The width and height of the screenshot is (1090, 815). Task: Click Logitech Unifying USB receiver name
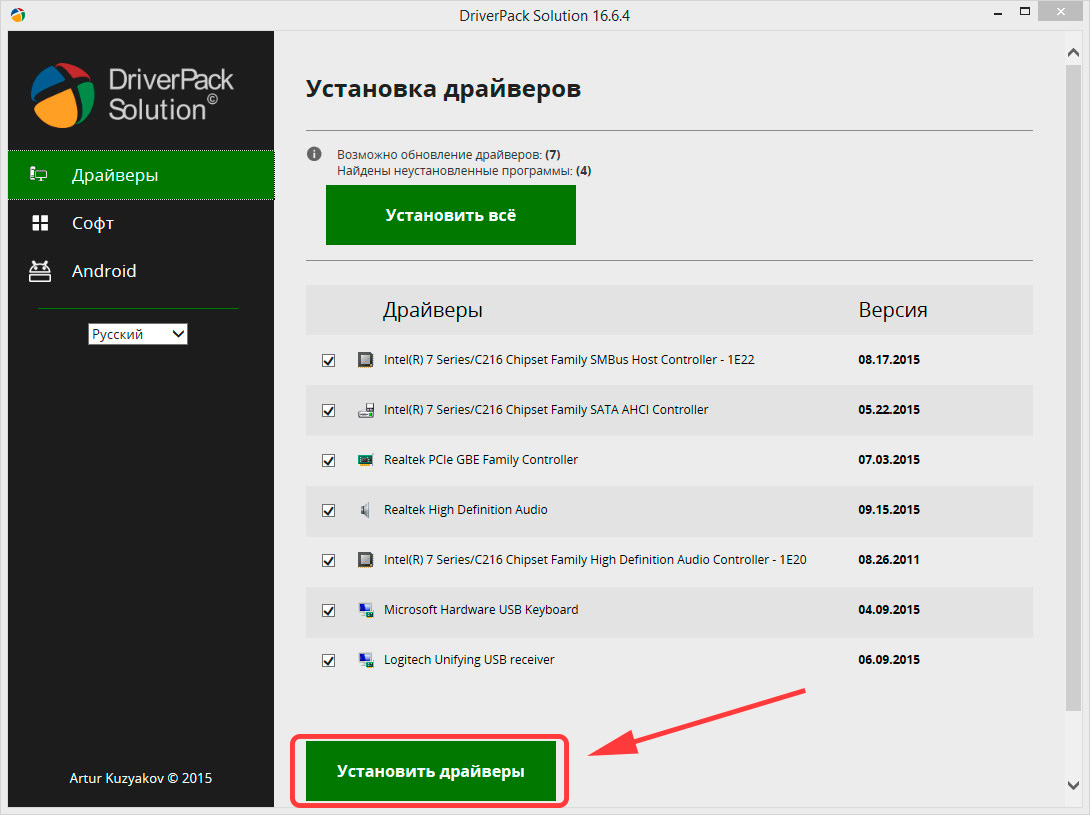(469, 660)
